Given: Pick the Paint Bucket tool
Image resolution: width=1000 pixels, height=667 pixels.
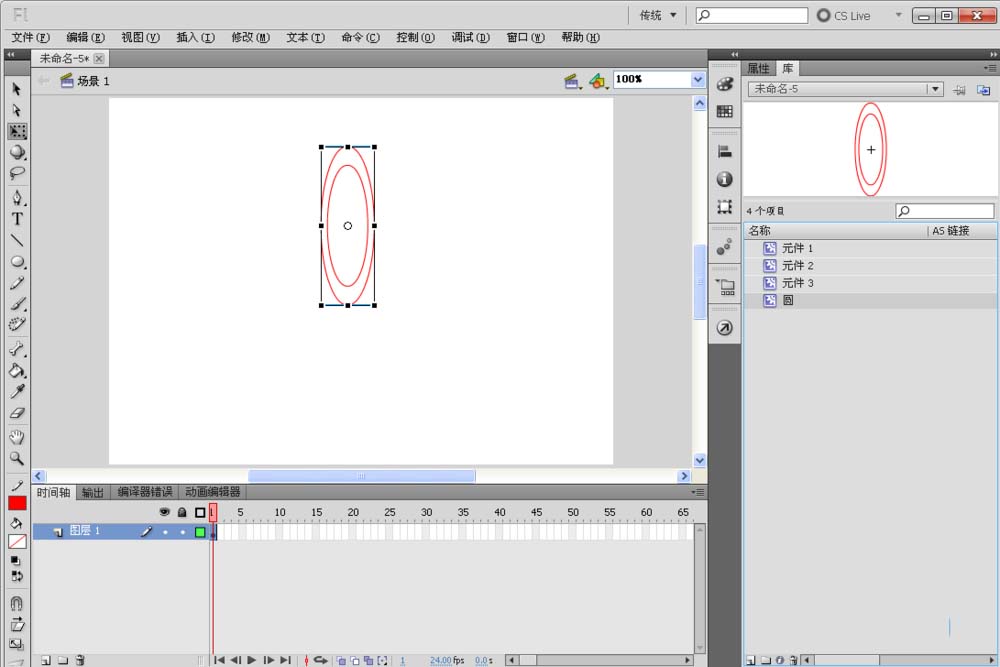Looking at the screenshot, I should coord(17,370).
